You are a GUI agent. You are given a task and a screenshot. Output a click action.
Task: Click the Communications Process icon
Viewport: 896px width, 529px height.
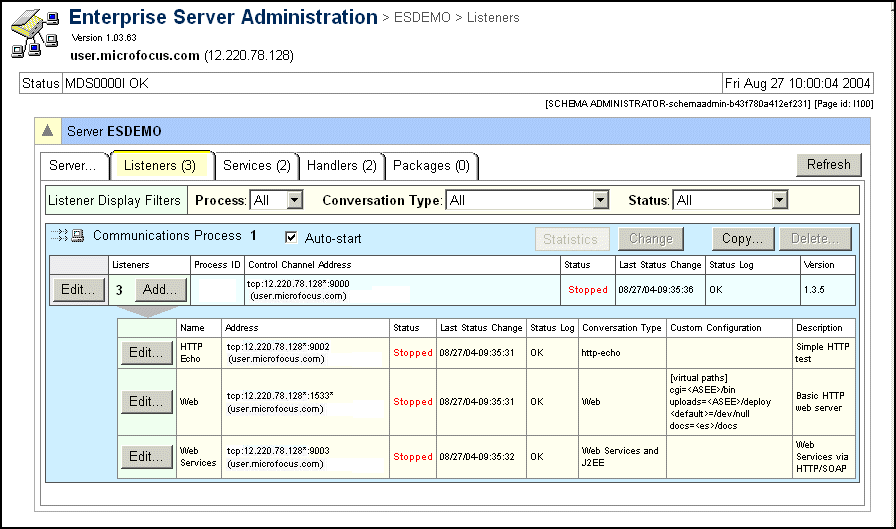70,237
